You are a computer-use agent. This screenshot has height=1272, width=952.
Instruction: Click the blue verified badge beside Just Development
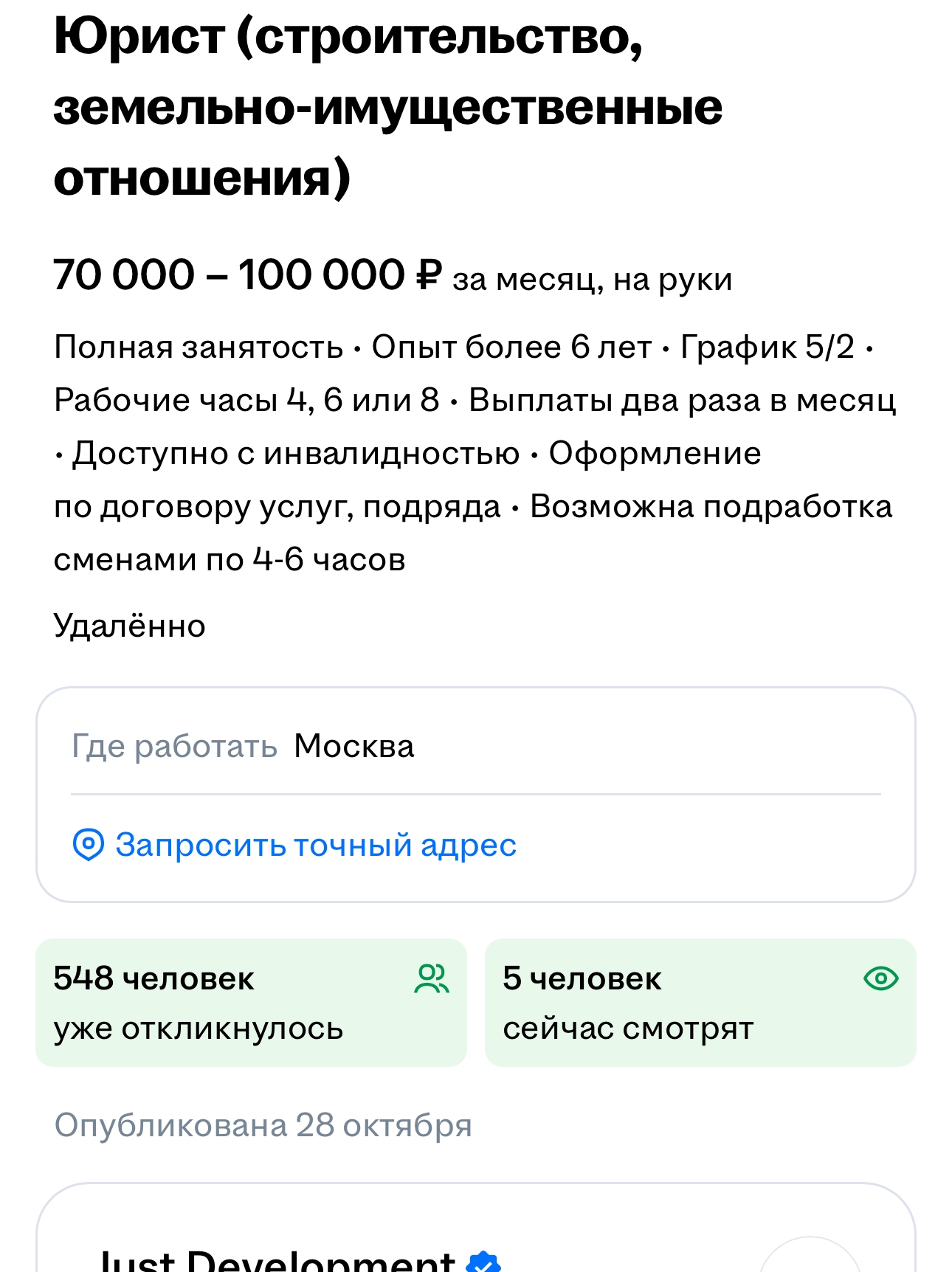point(483,1262)
